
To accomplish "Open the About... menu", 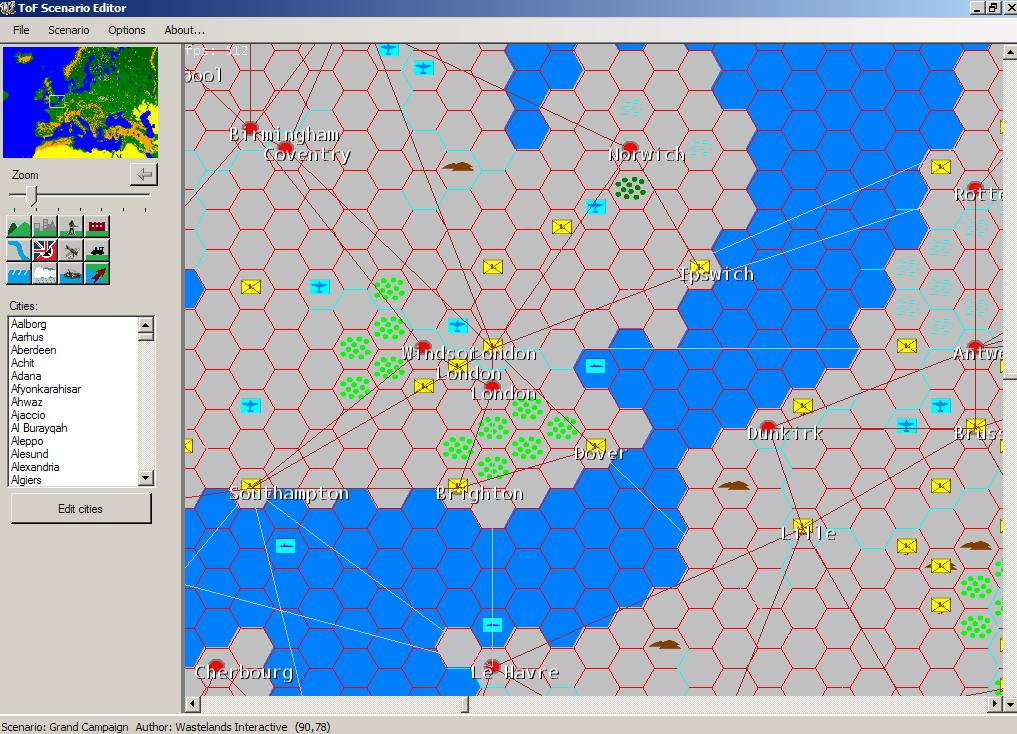I will [x=184, y=30].
